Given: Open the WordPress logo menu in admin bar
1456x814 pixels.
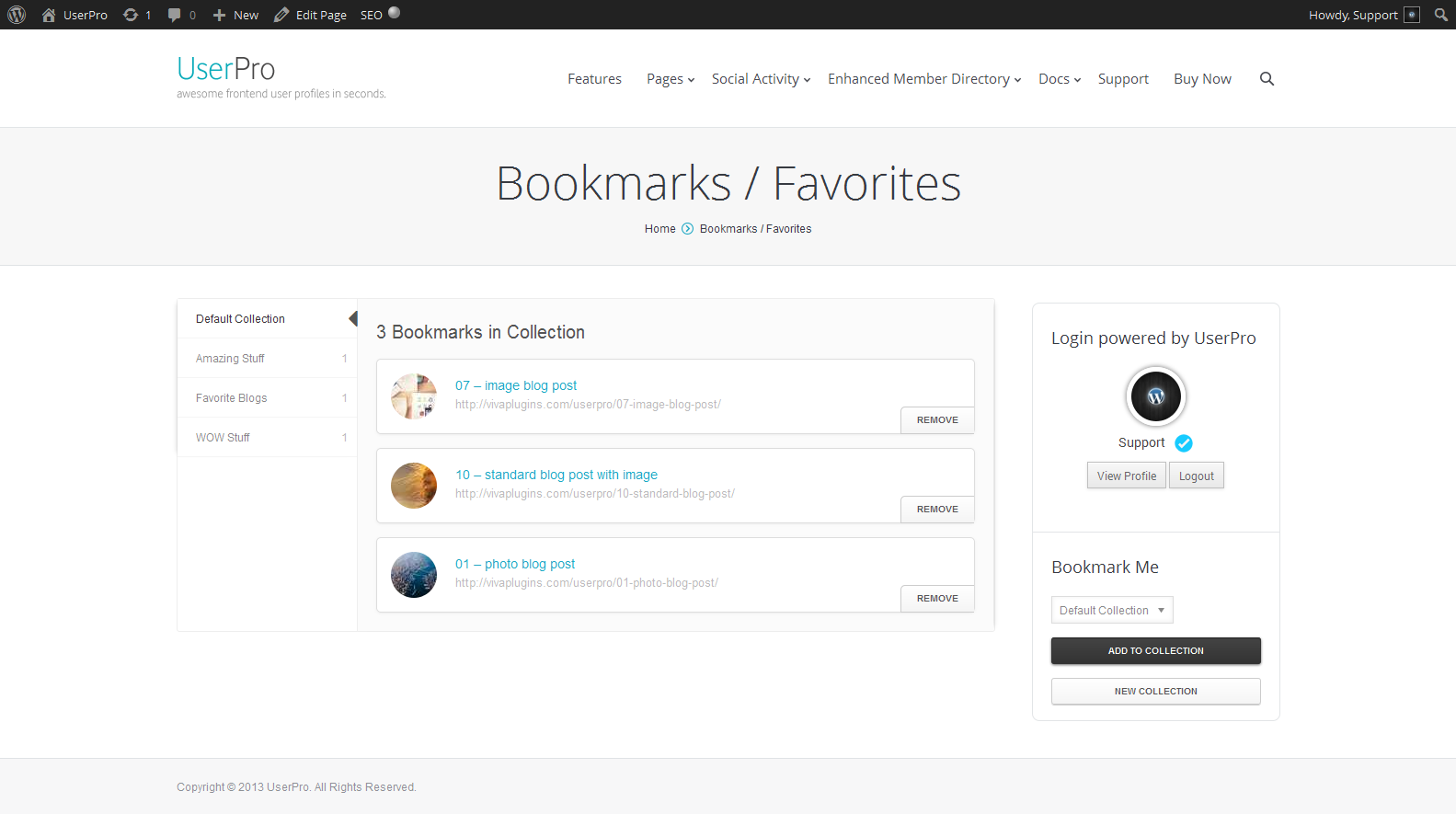Looking at the screenshot, I should (x=17, y=15).
